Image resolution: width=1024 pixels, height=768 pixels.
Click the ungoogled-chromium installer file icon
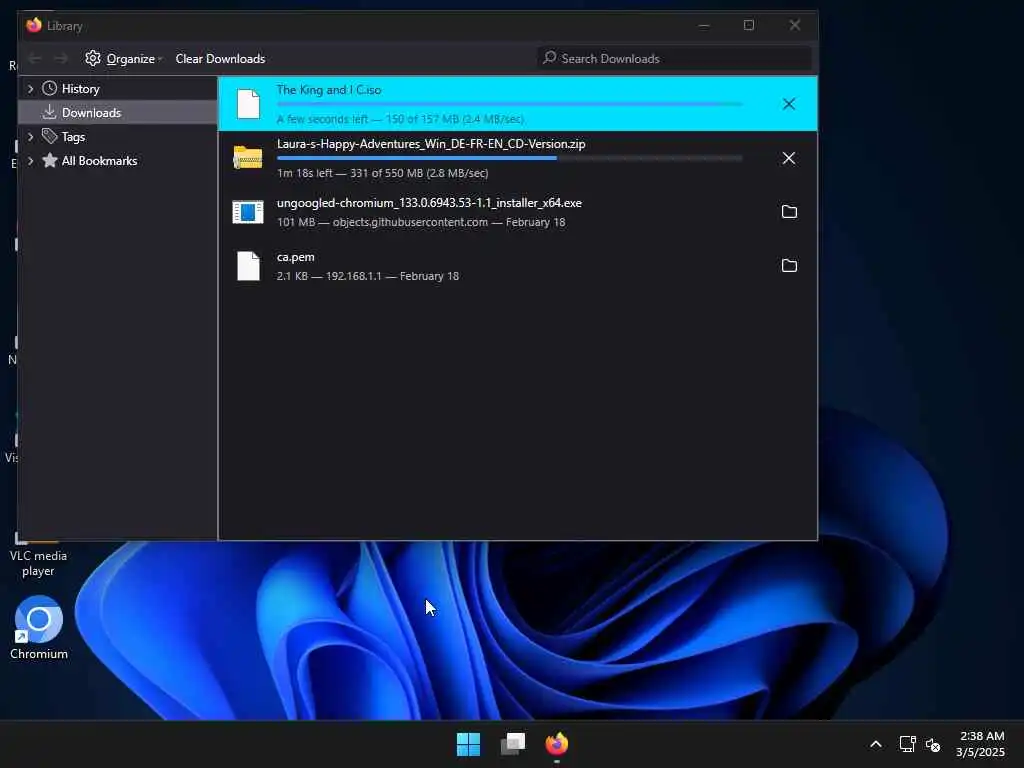tap(248, 212)
